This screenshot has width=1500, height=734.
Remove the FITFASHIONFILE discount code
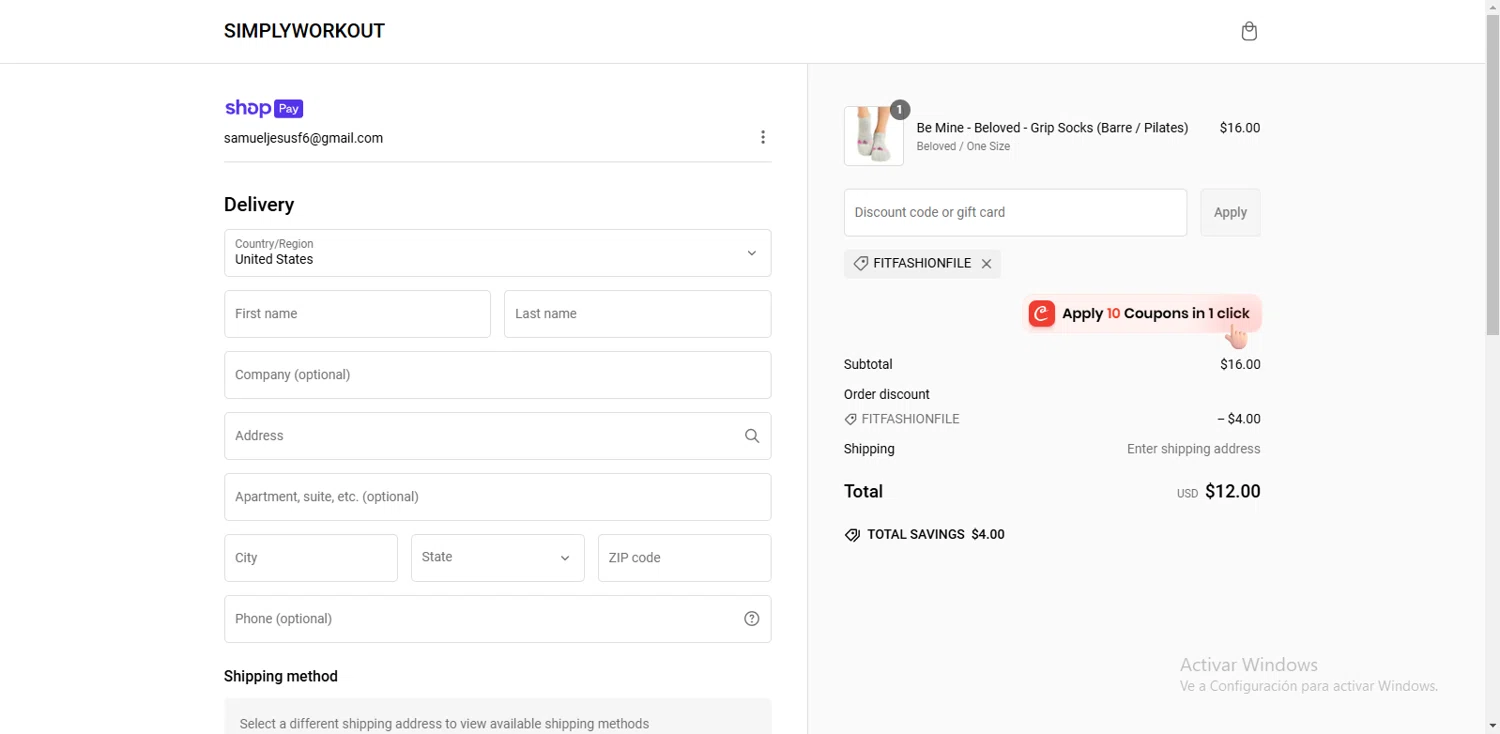click(987, 264)
